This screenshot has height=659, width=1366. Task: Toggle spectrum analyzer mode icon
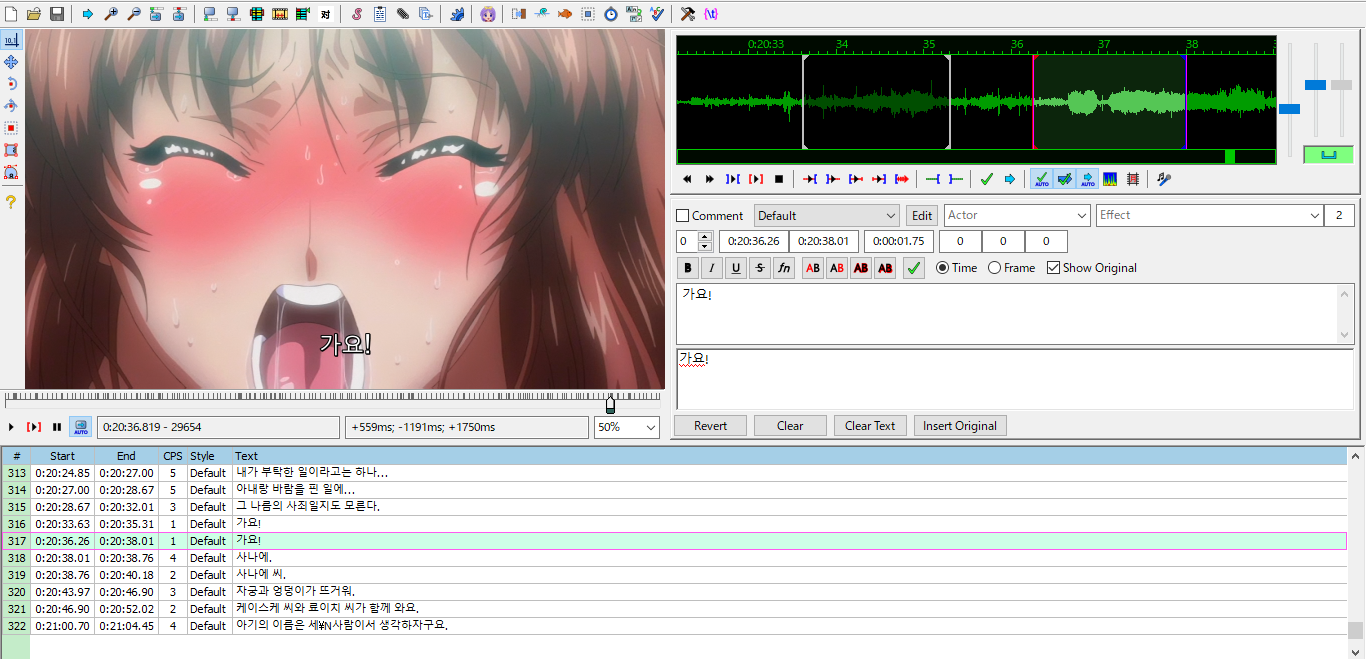pyautogui.click(x=1110, y=179)
